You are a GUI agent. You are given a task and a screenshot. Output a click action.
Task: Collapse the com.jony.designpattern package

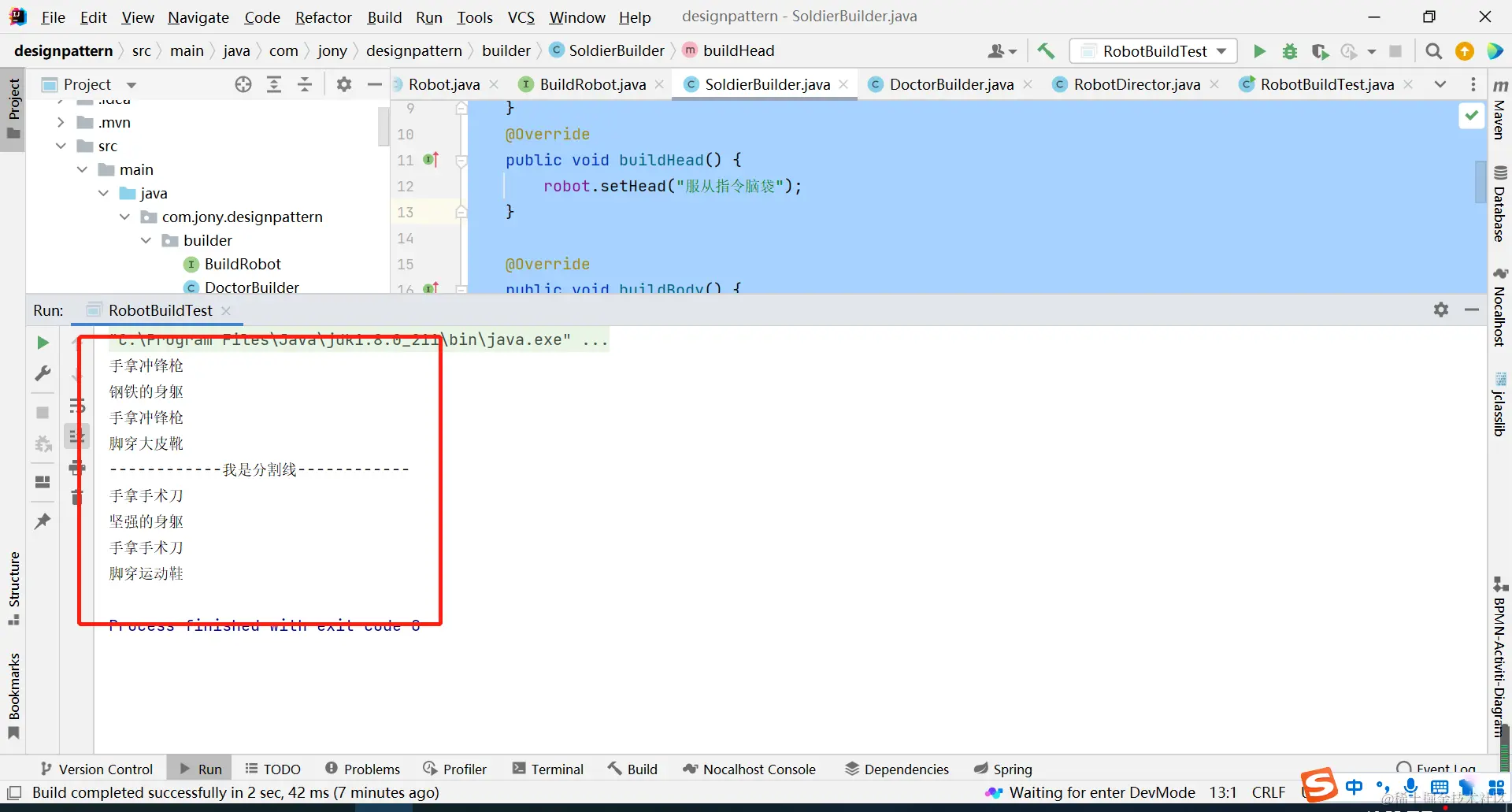pos(124,217)
